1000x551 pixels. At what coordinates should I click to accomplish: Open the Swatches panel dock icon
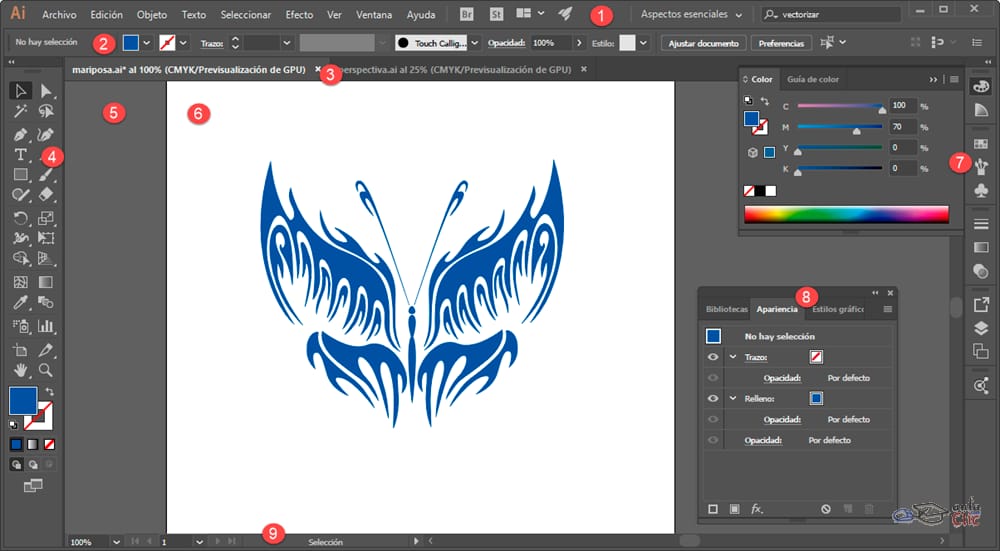(x=981, y=144)
